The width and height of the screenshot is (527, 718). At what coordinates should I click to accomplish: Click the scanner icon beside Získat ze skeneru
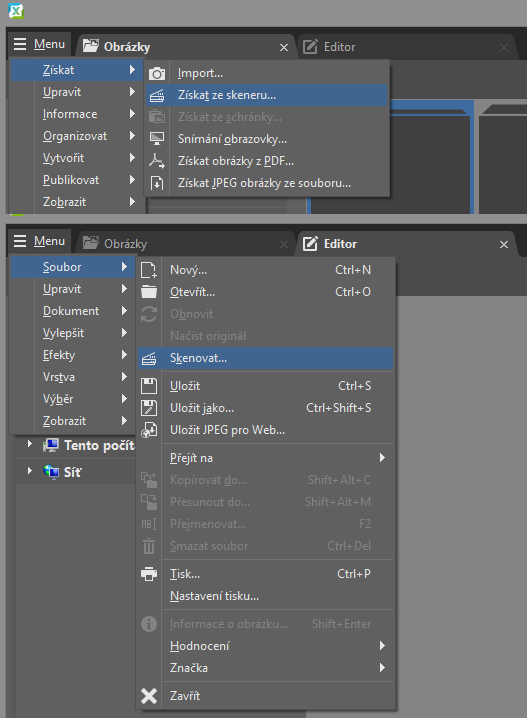[x=157, y=96]
